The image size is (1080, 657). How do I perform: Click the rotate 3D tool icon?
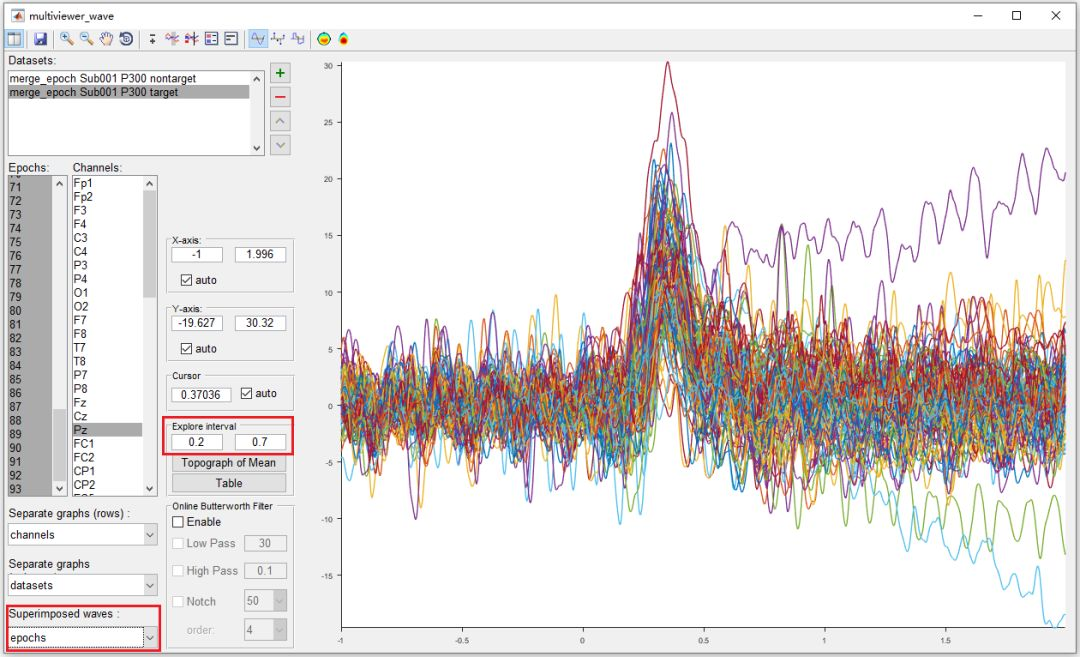(126, 39)
